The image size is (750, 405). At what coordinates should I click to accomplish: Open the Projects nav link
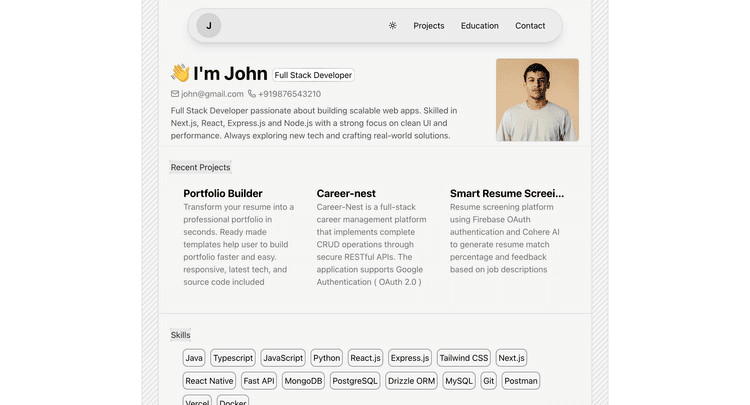pos(429,26)
